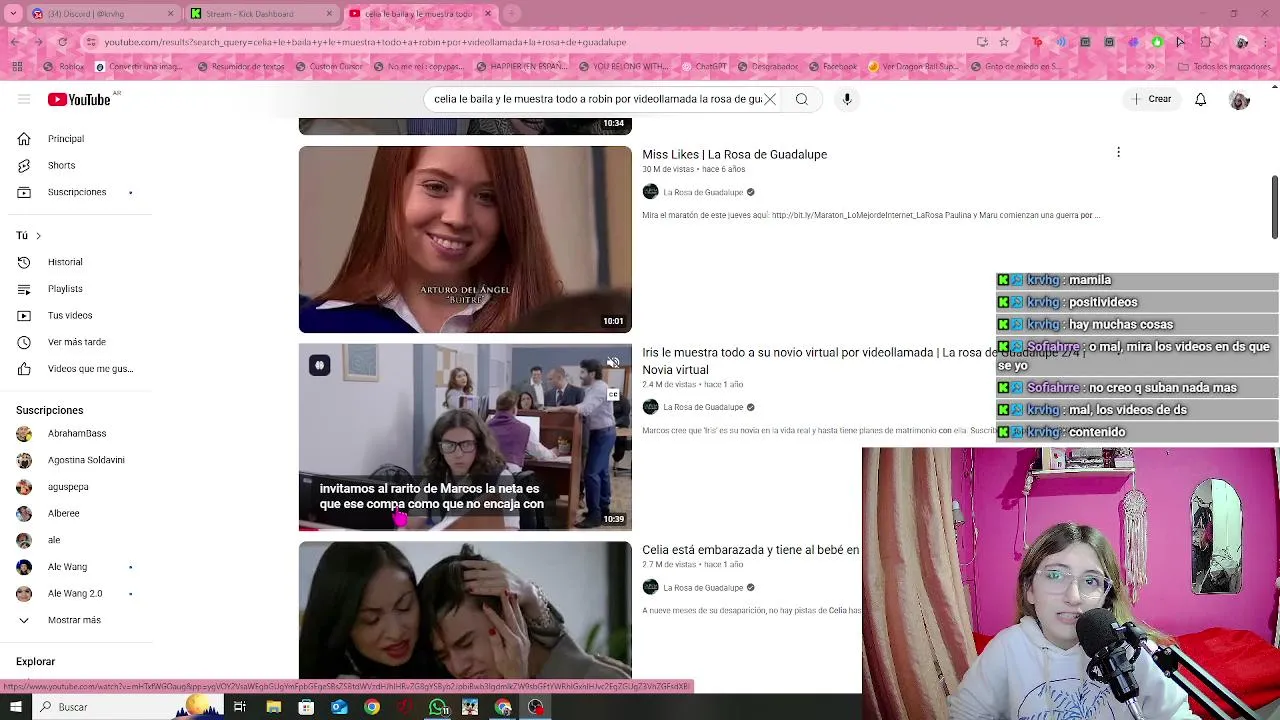Open Suscripciones in the sidebar
The width and height of the screenshot is (1280, 720).
(75, 192)
